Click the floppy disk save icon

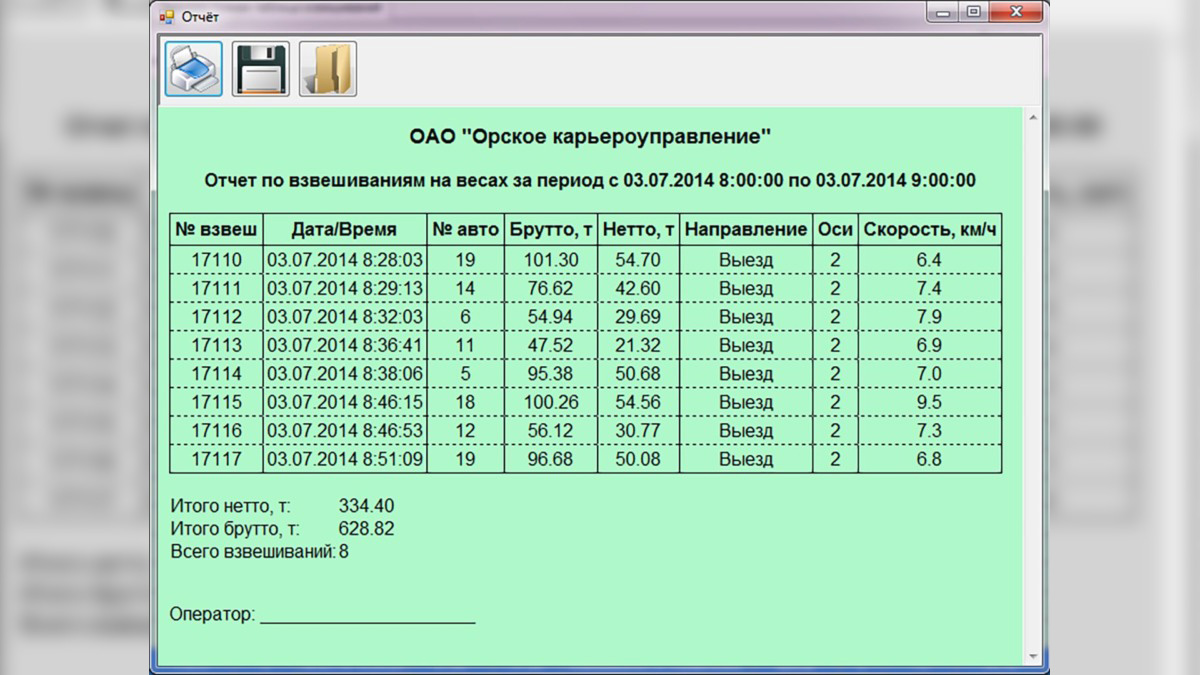[260, 69]
